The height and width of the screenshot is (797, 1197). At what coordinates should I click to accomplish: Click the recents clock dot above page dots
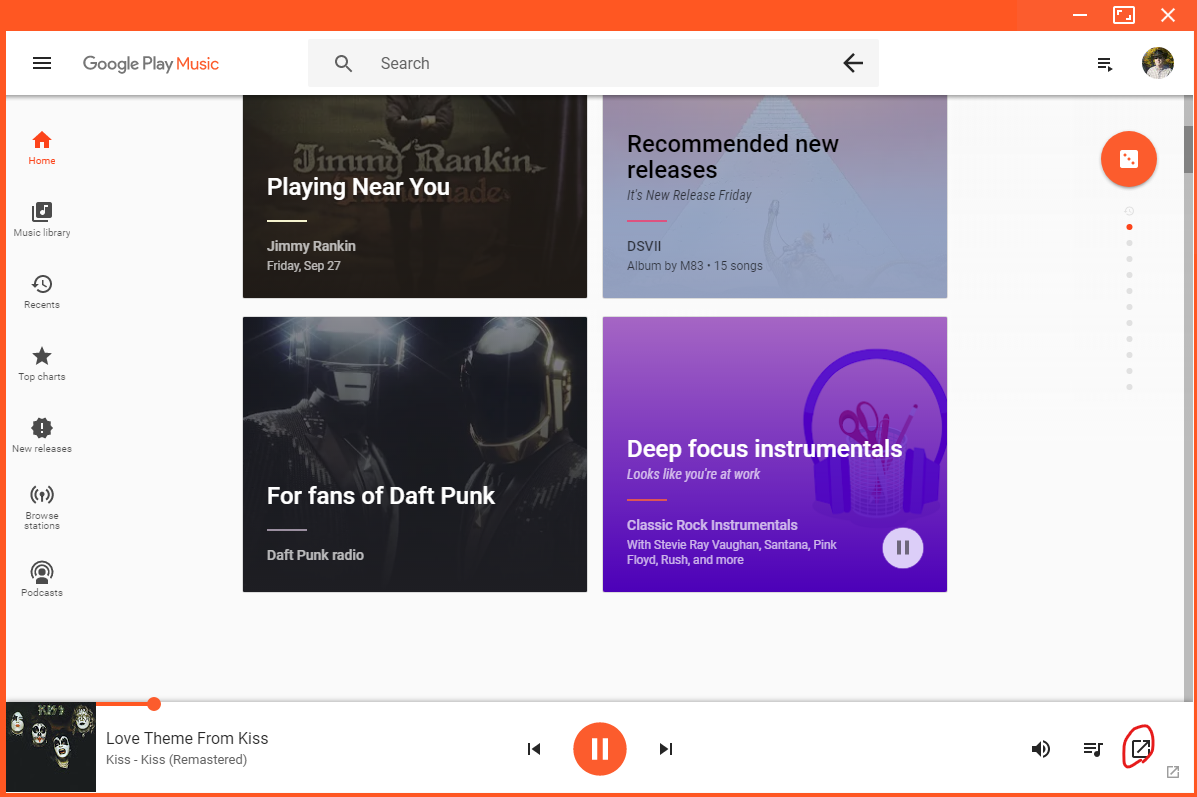1129,211
